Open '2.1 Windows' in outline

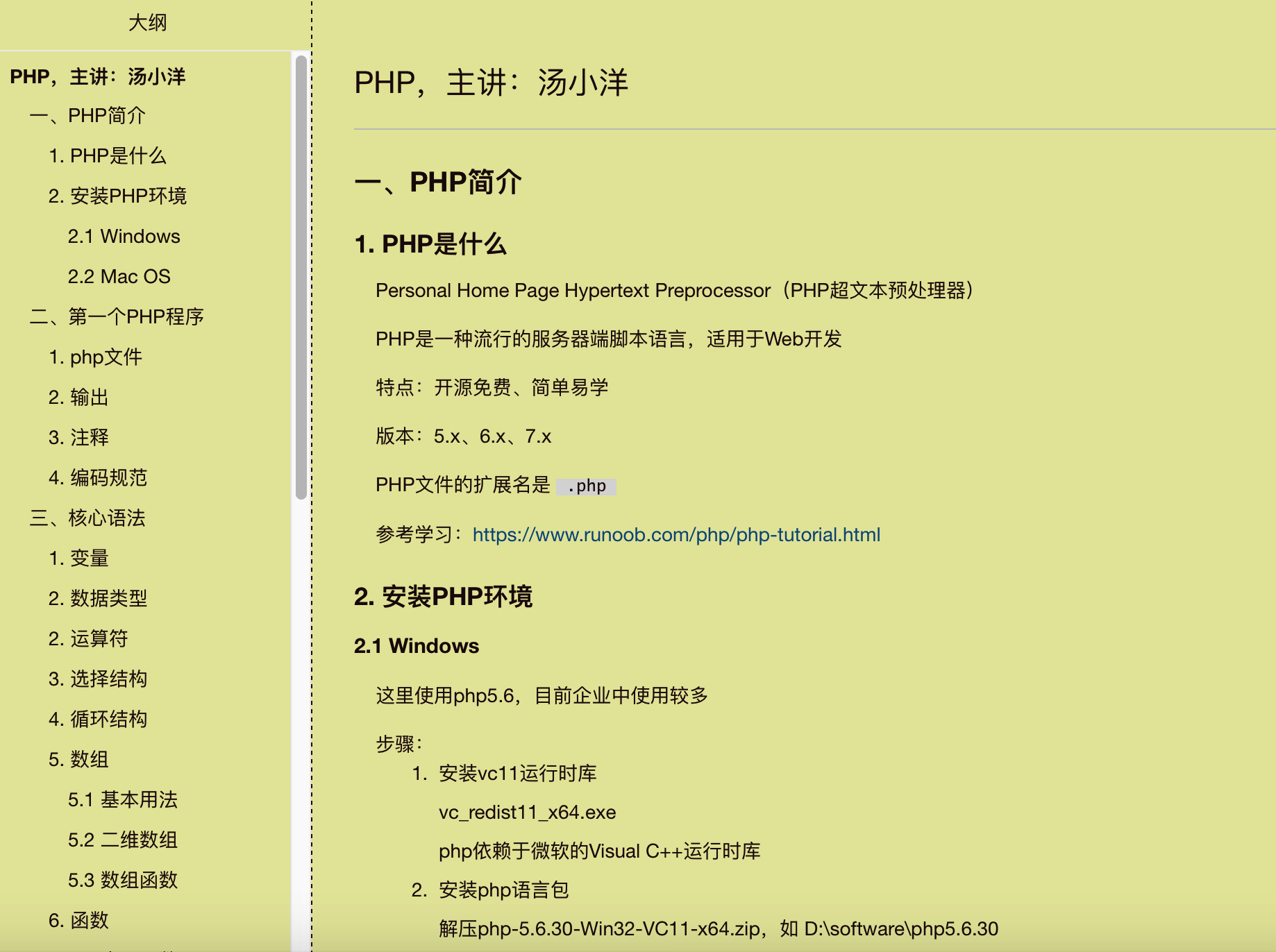click(x=124, y=237)
